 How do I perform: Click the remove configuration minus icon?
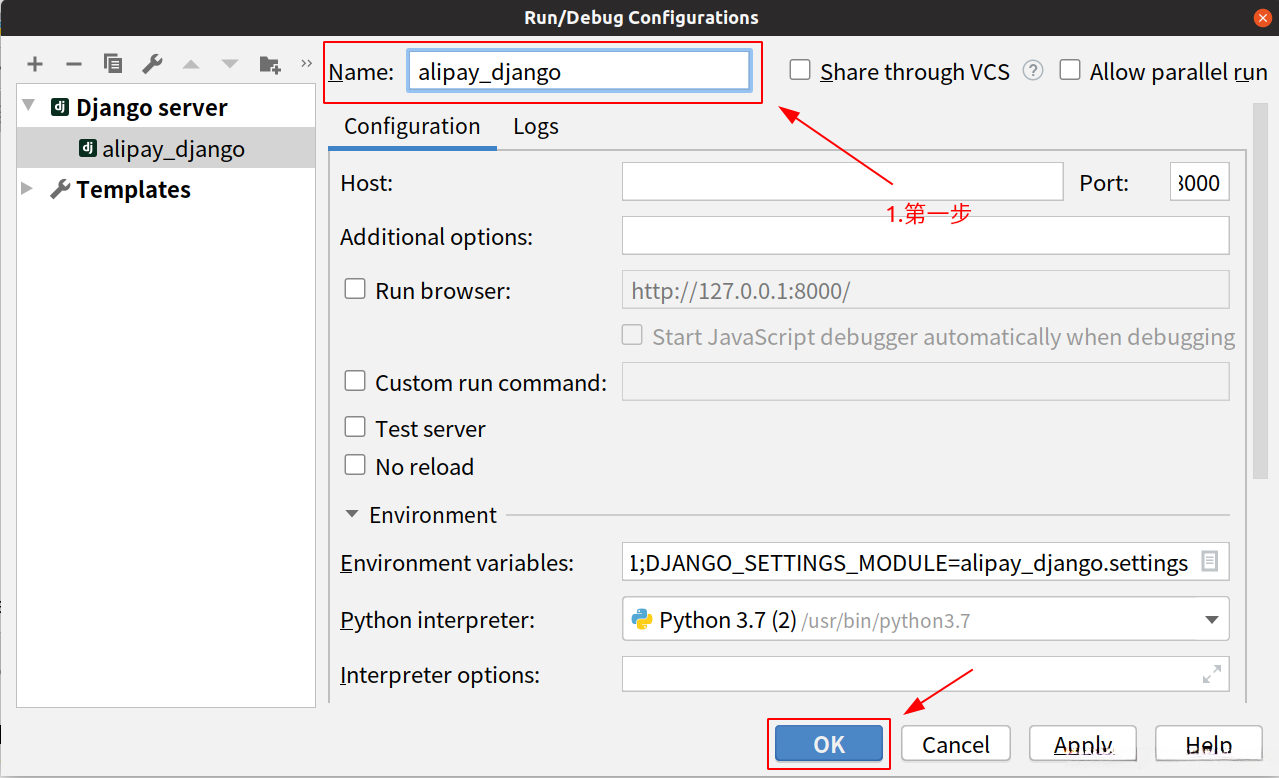[x=74, y=64]
